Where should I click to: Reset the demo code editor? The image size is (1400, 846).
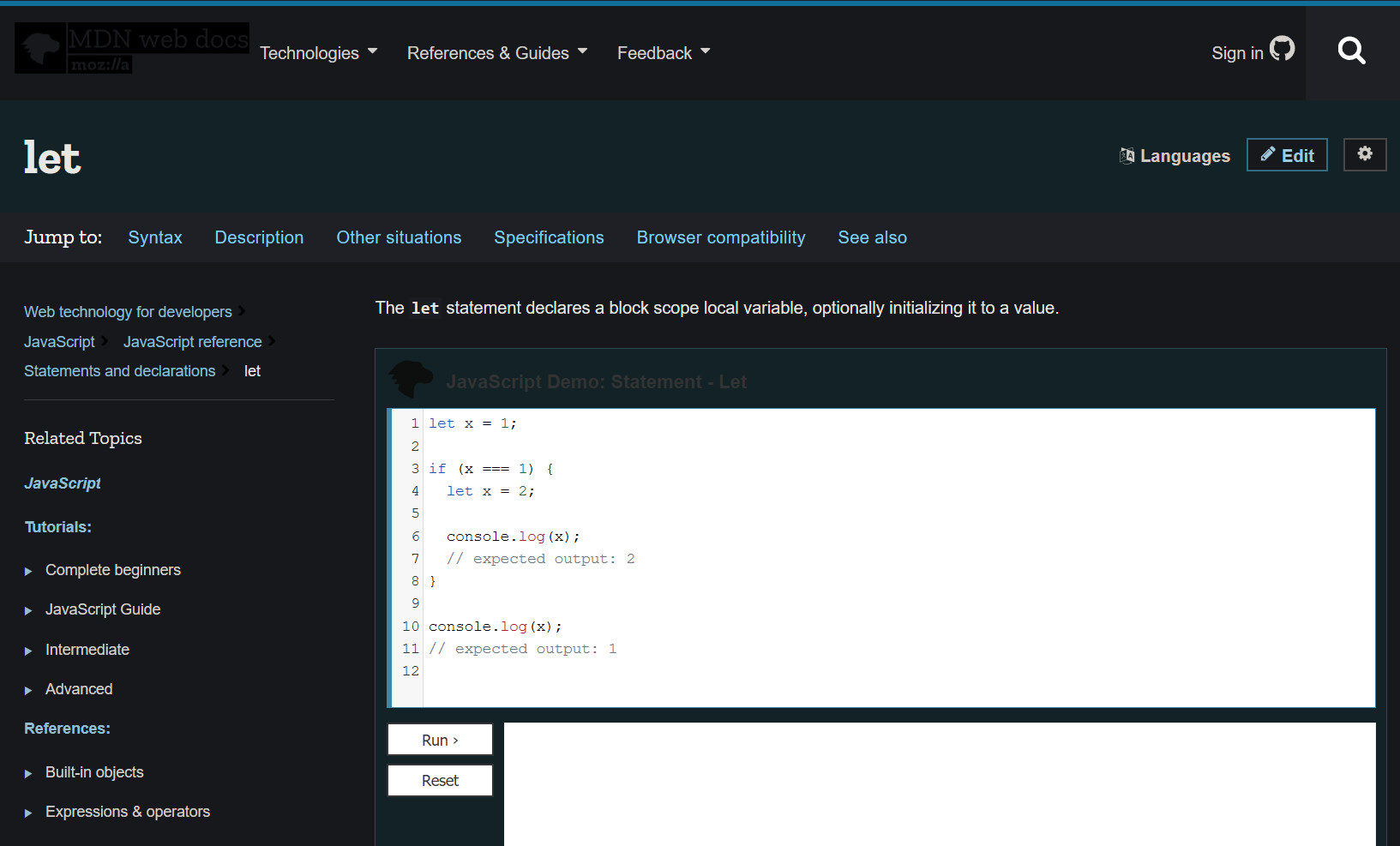click(440, 780)
